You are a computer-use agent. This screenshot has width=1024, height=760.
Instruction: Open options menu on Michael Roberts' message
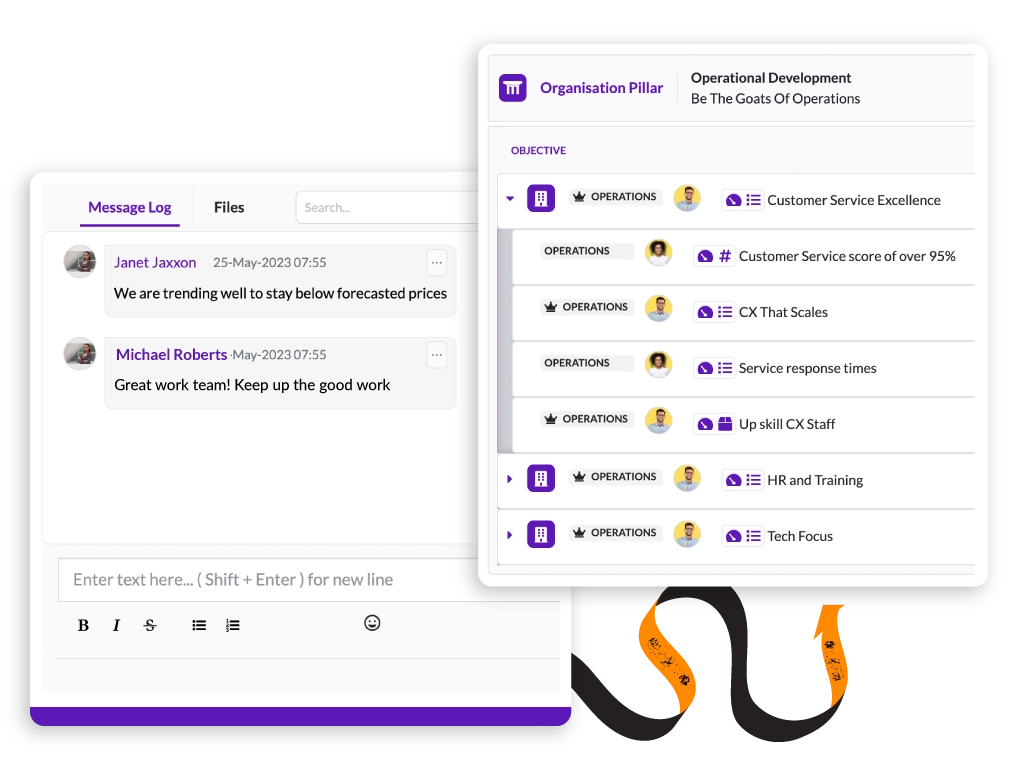pos(437,355)
